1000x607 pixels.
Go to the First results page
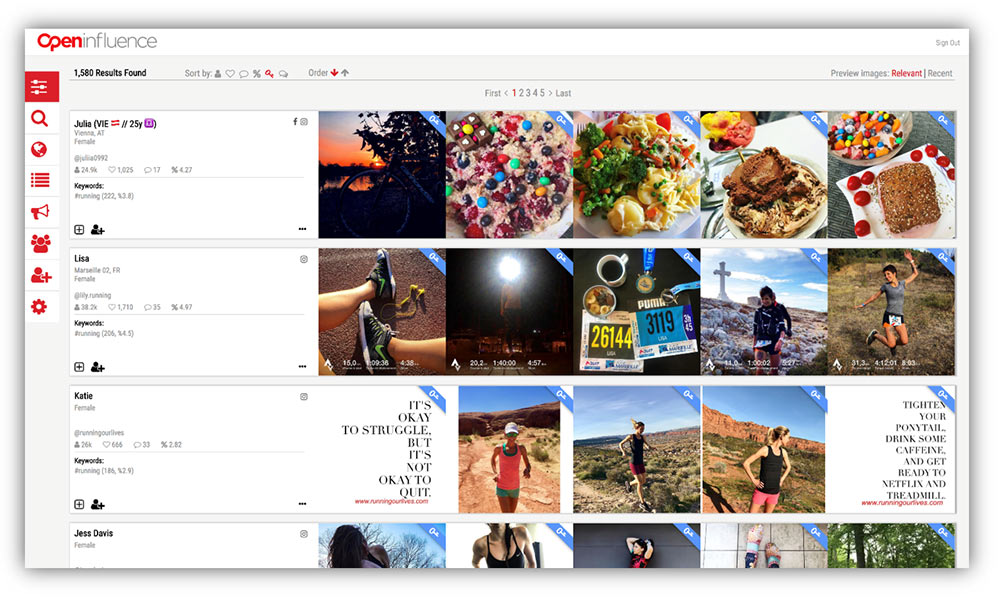pyautogui.click(x=492, y=93)
